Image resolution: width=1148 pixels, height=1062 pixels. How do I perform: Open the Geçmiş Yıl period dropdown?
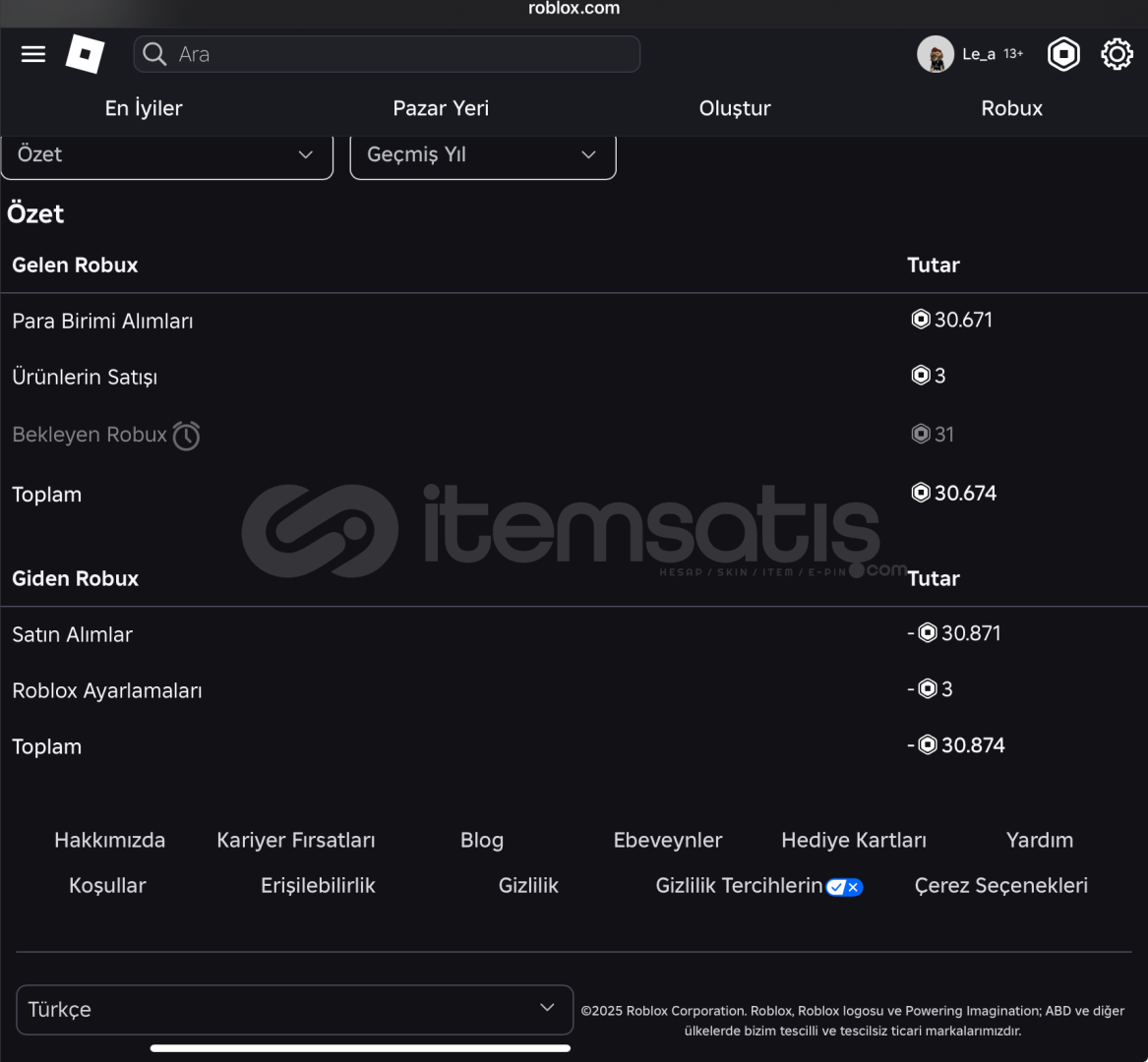[x=482, y=155]
